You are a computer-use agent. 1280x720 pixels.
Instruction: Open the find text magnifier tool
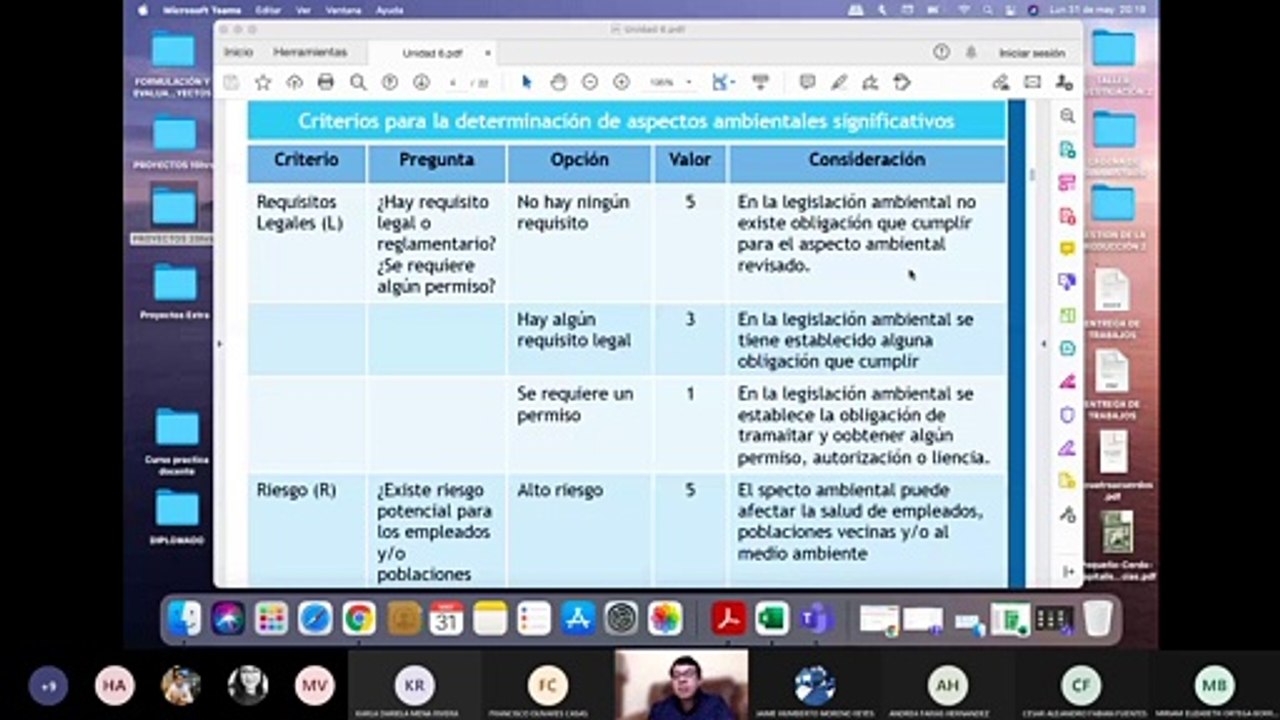[x=357, y=82]
